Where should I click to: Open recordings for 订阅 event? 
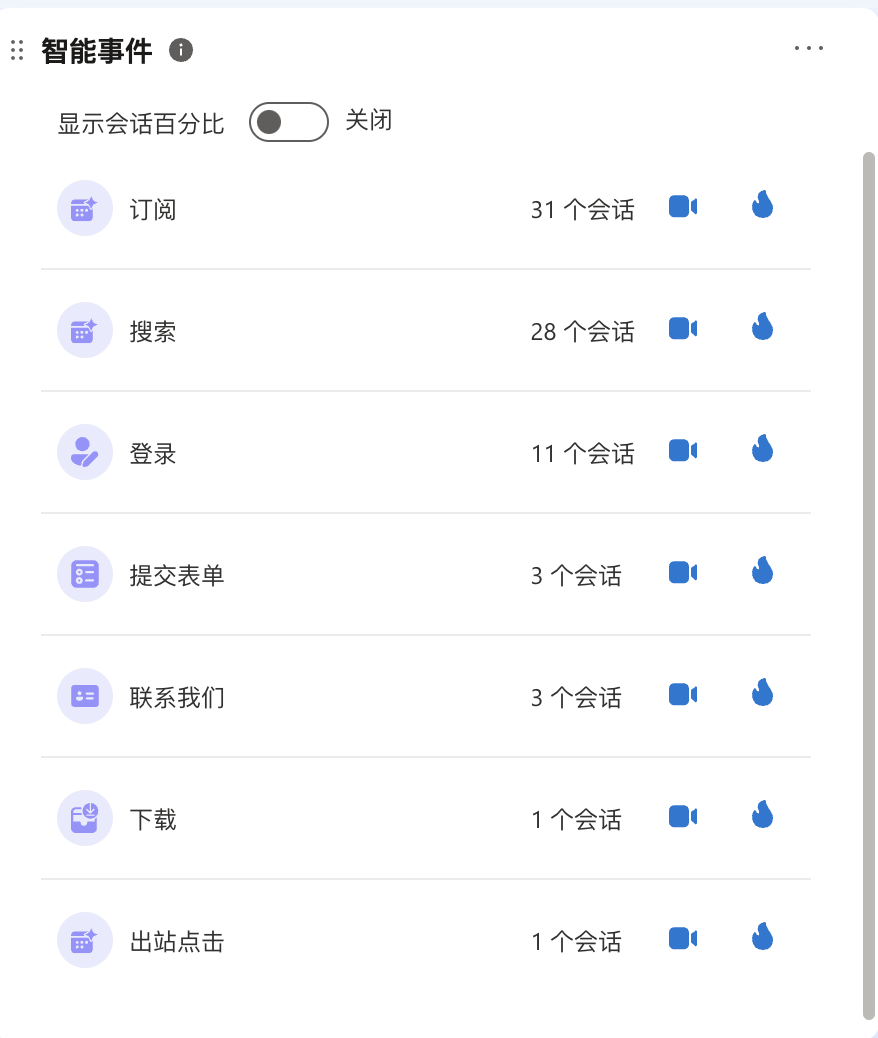(x=683, y=207)
